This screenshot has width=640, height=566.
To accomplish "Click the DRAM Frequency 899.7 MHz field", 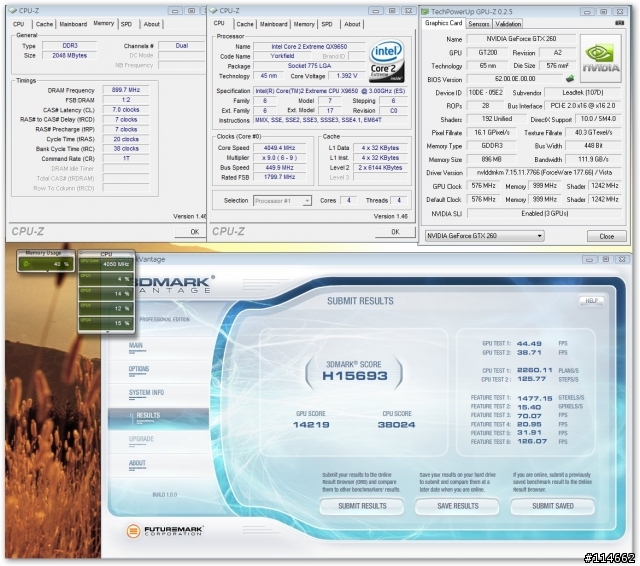I will pyautogui.click(x=126, y=90).
